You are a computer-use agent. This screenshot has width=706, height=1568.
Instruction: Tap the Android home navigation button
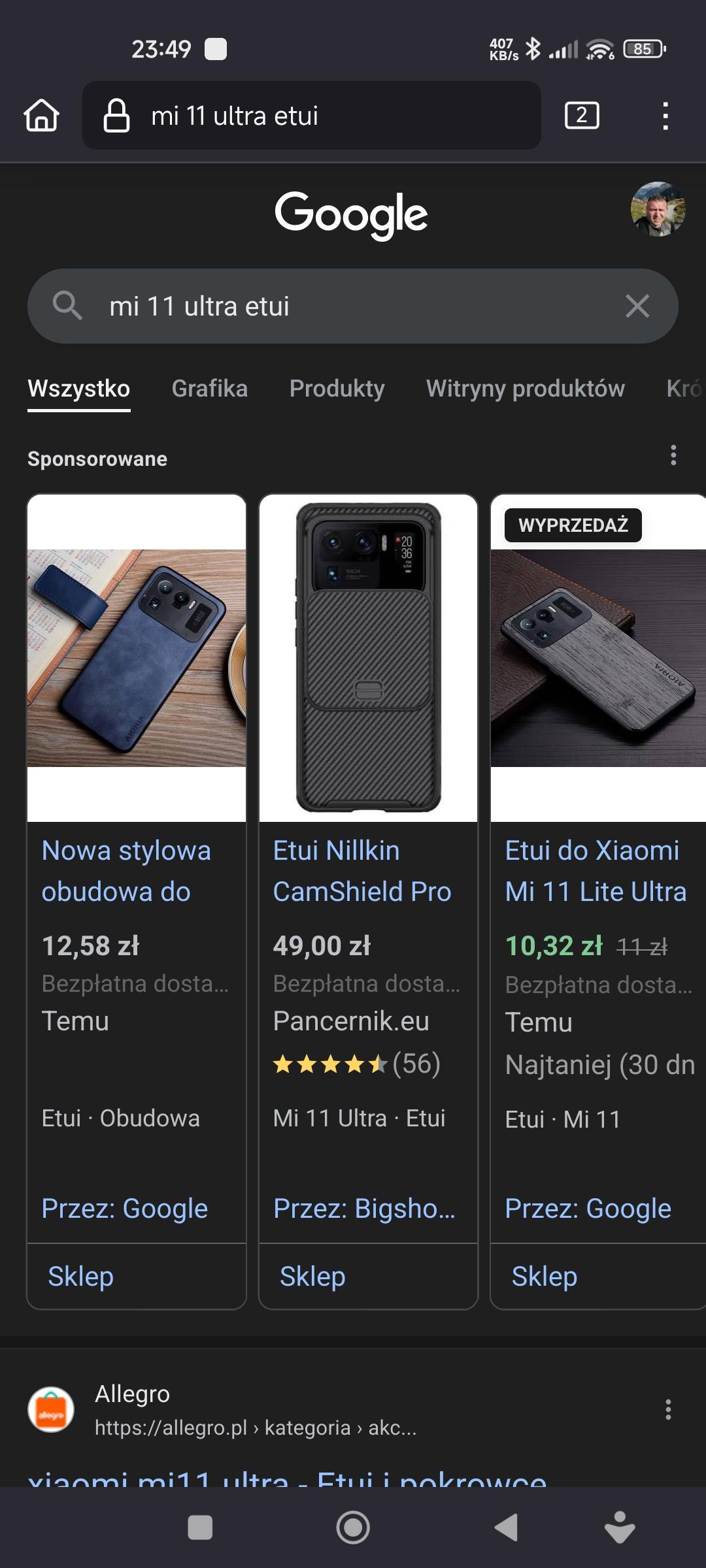tap(353, 1527)
